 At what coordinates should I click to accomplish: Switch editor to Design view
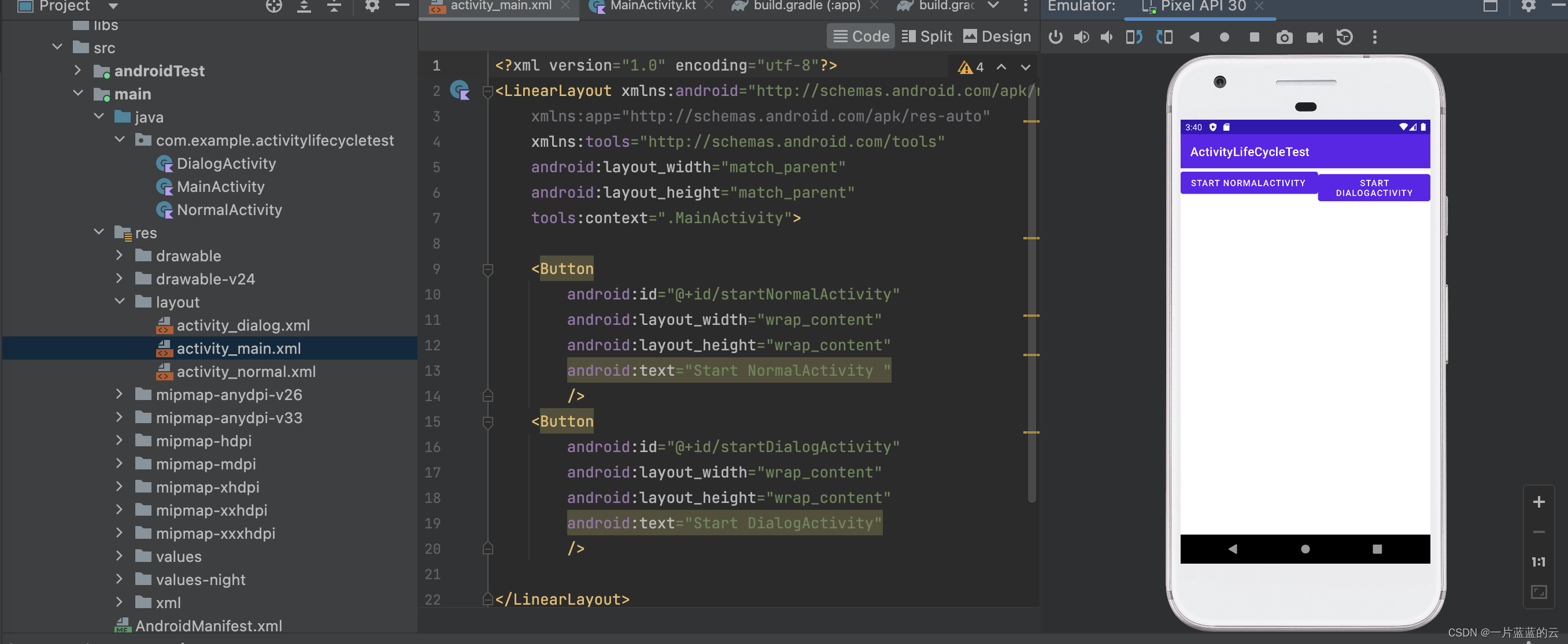997,36
